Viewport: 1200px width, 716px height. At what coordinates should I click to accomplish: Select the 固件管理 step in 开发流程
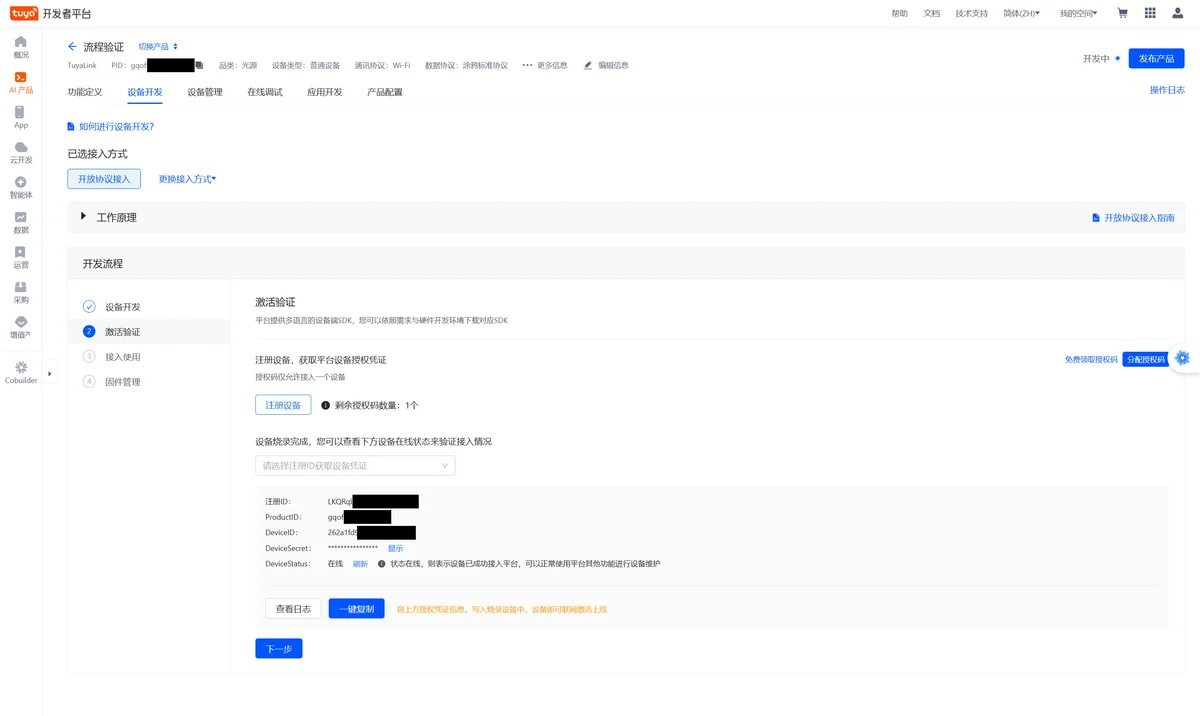pos(123,382)
